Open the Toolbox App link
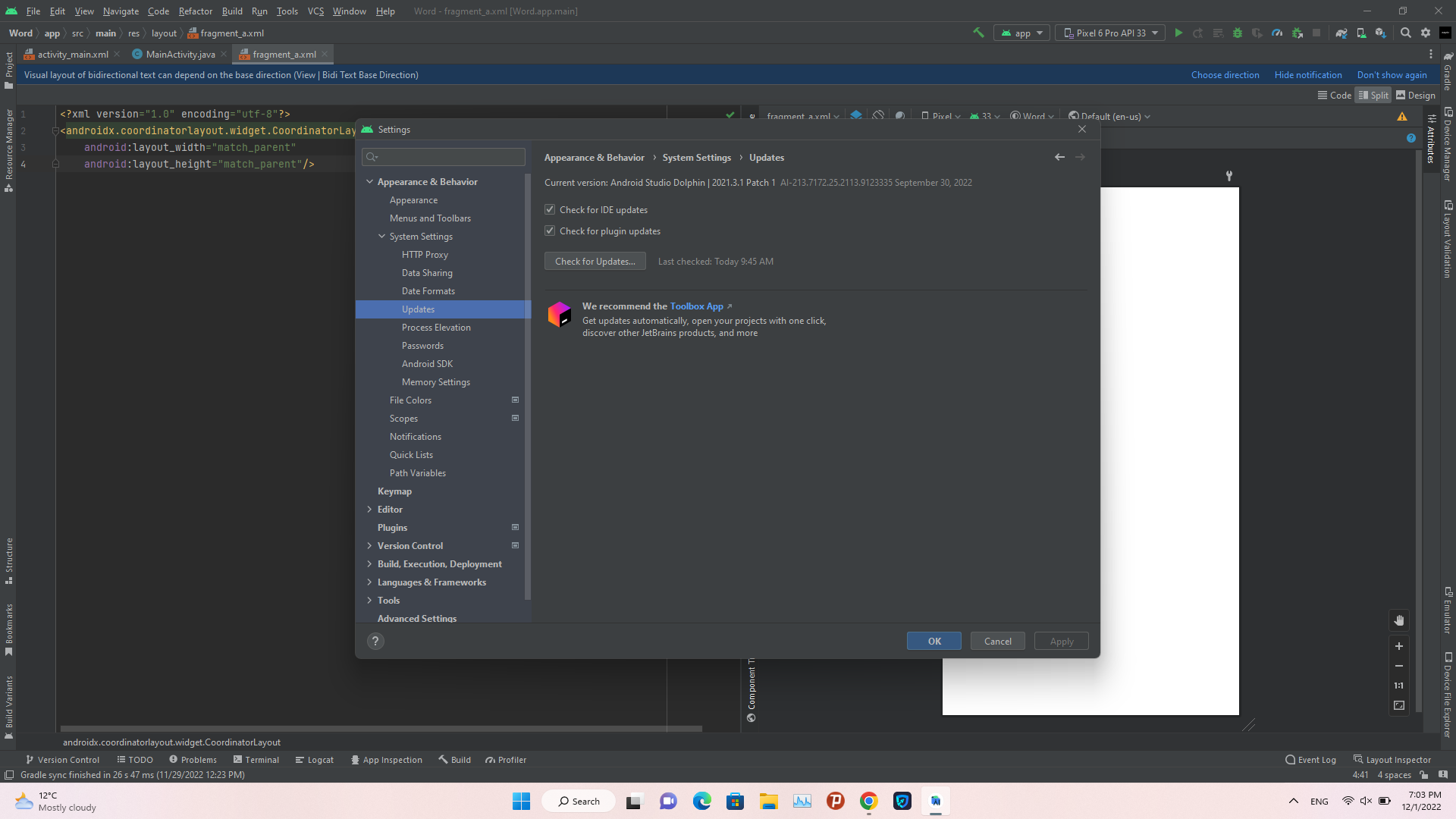1456x819 pixels. coord(696,306)
